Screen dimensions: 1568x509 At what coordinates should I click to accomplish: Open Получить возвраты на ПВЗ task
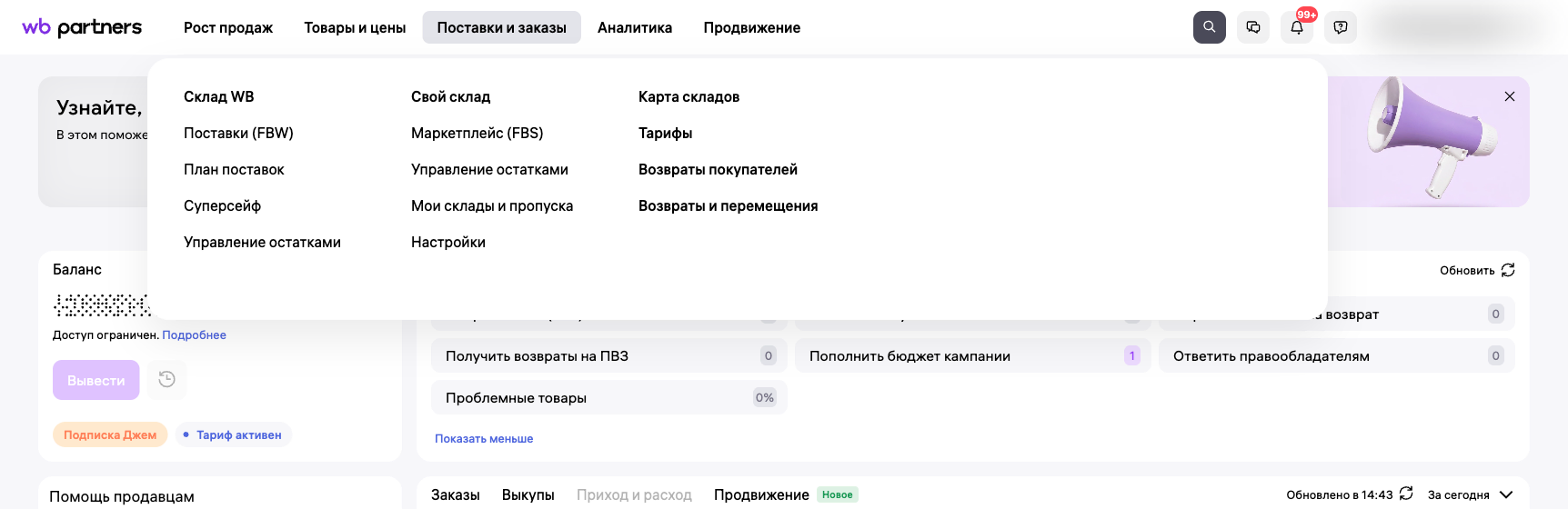[608, 355]
